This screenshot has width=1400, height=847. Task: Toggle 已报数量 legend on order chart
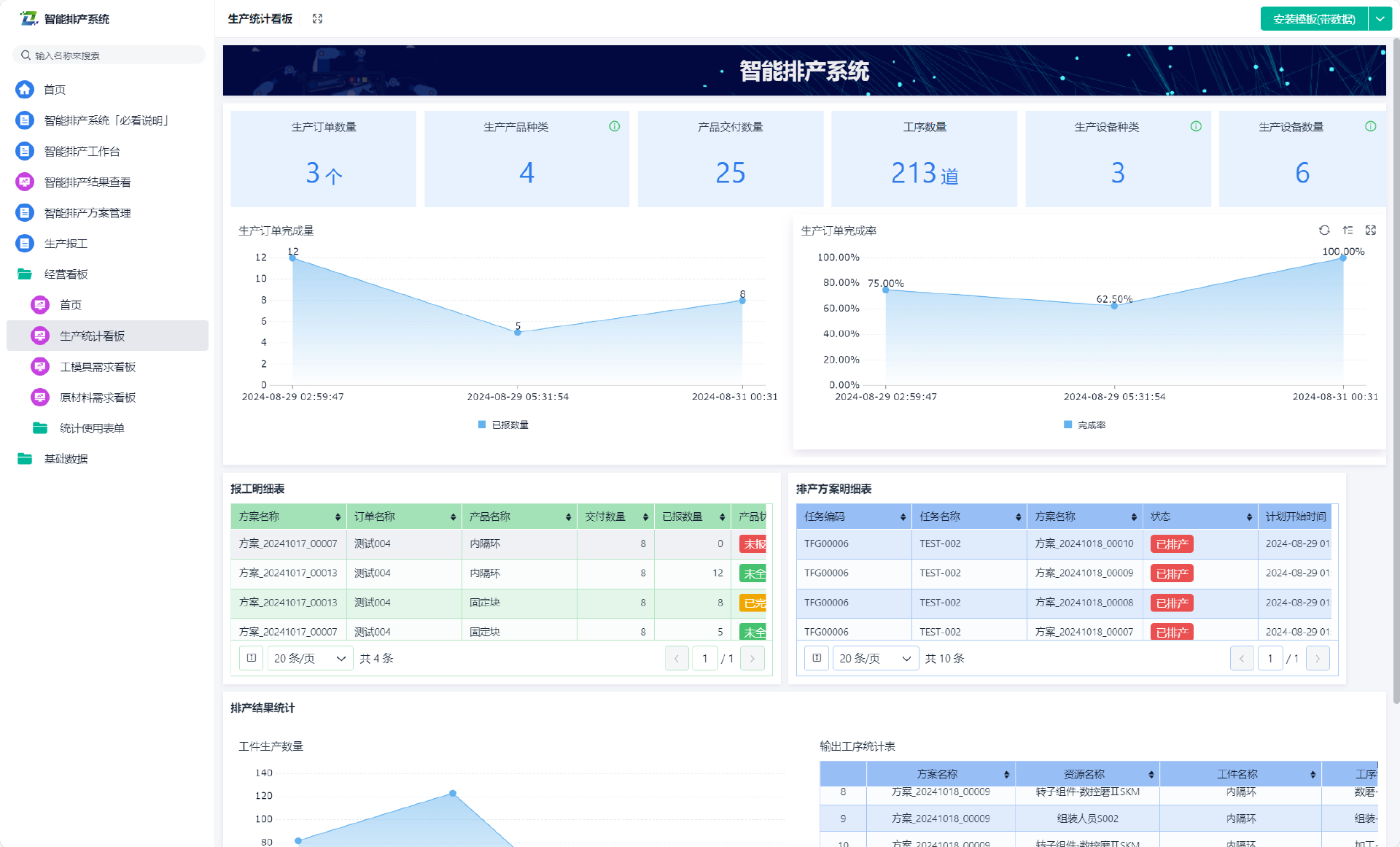tap(503, 425)
